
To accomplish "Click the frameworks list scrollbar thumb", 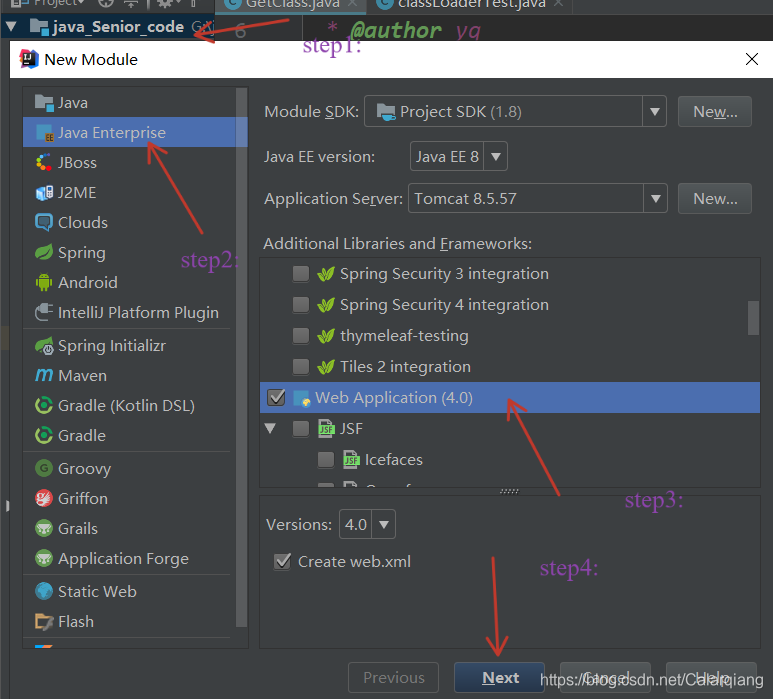I will tap(753, 318).
